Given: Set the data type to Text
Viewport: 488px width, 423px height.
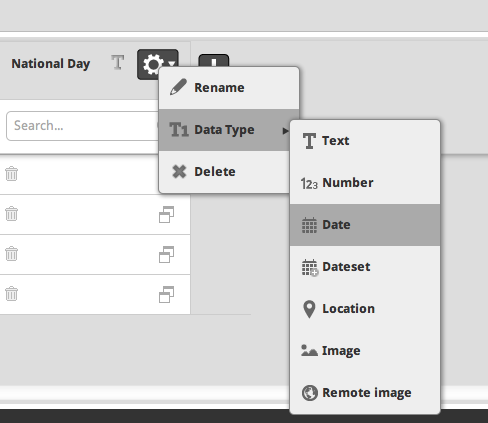Looking at the screenshot, I should [x=365, y=141].
